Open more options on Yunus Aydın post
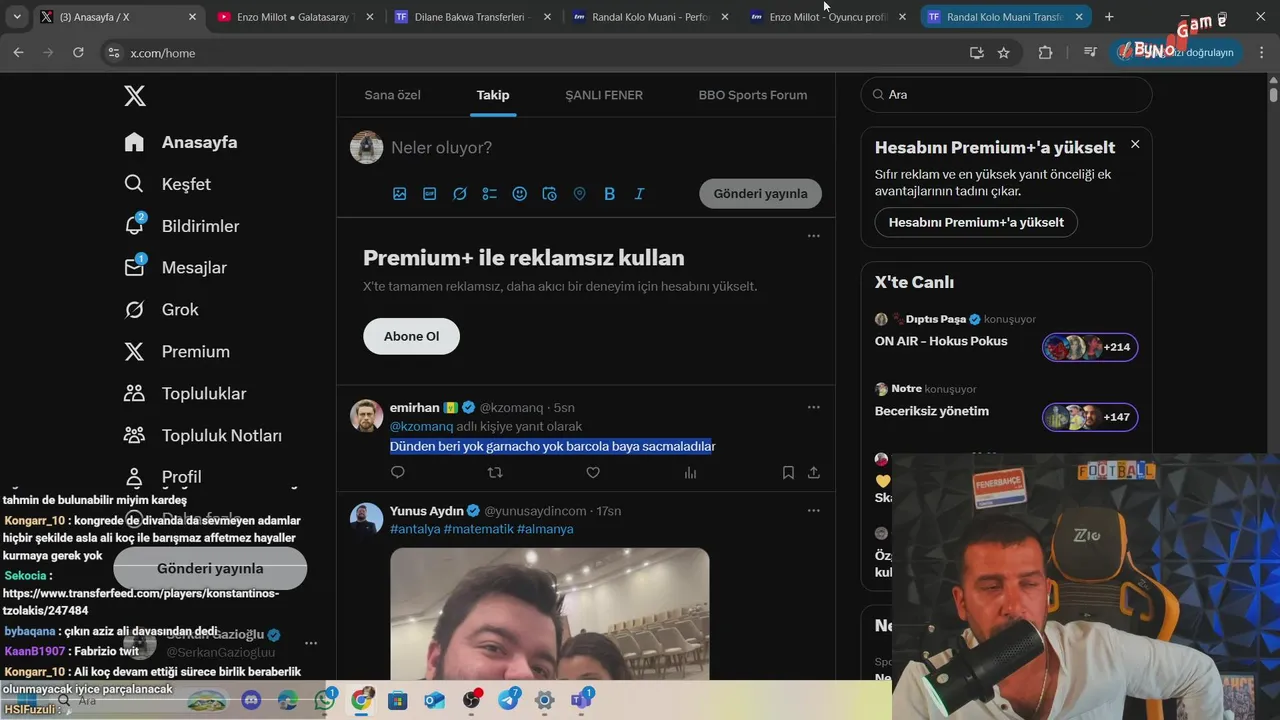1280x720 pixels. [x=814, y=510]
